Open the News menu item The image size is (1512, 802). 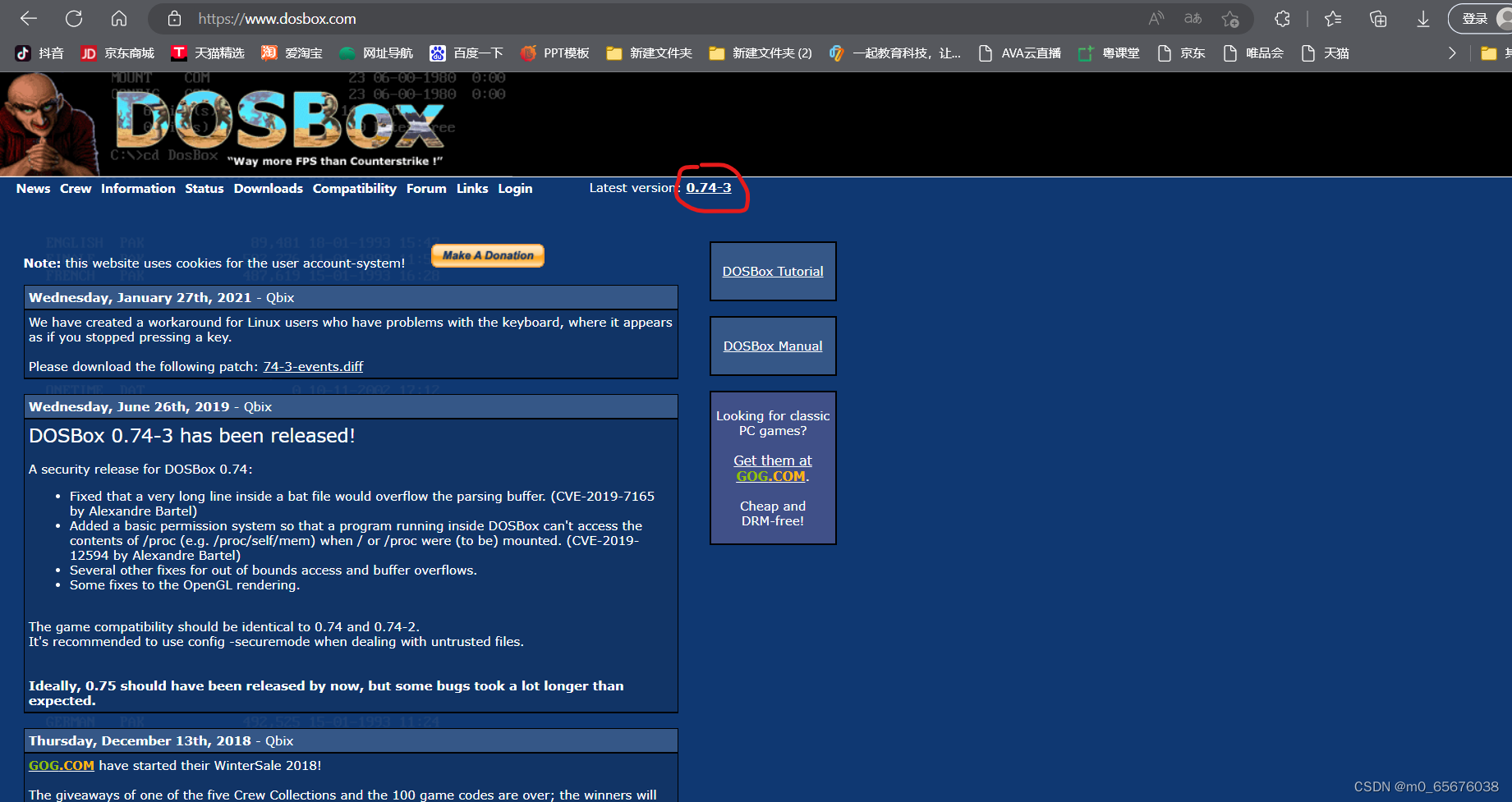click(x=34, y=189)
